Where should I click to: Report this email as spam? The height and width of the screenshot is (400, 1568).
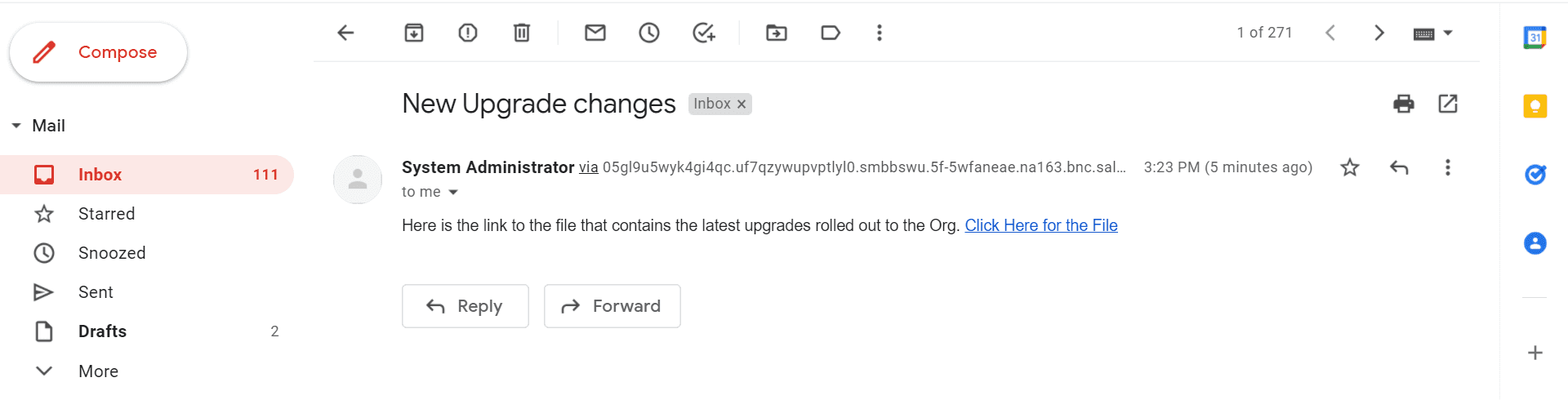tap(468, 33)
